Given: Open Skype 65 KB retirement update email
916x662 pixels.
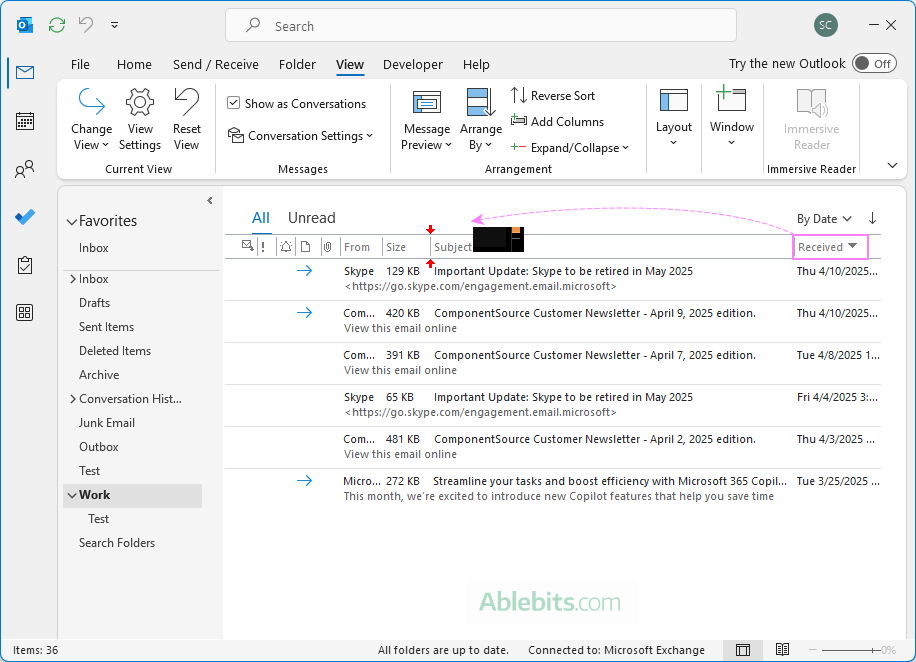Looking at the screenshot, I should (x=553, y=405).
